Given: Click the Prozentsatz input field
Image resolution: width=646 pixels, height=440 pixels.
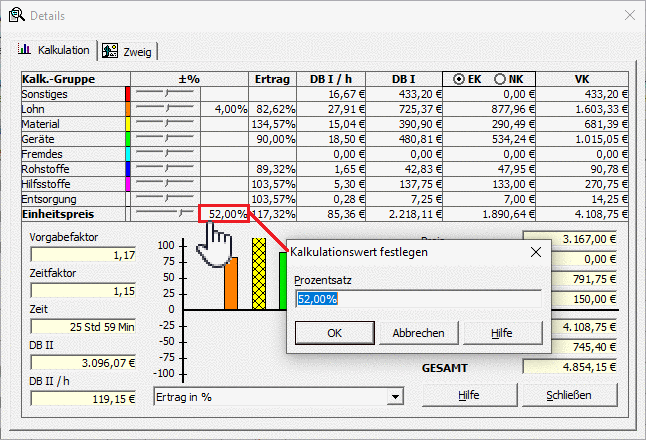Looking at the screenshot, I should [x=418, y=299].
